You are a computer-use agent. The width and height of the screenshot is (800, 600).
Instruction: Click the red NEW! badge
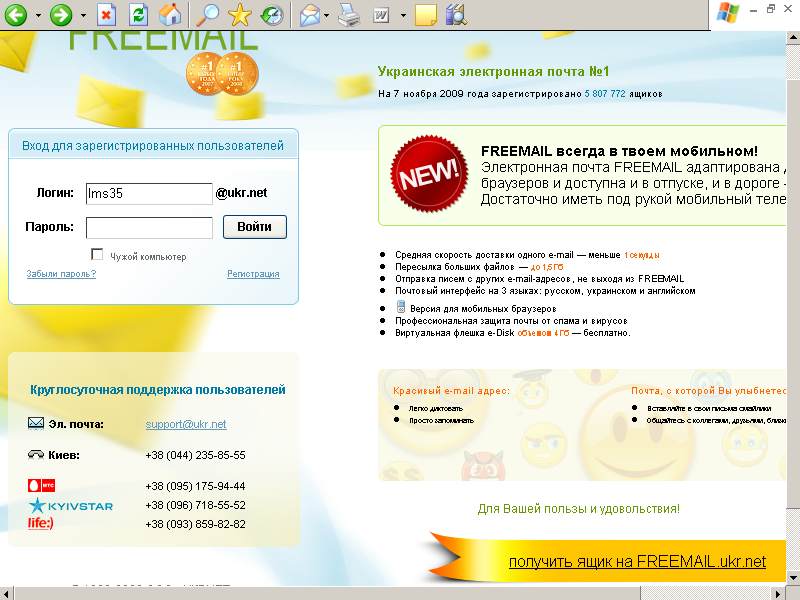click(429, 174)
